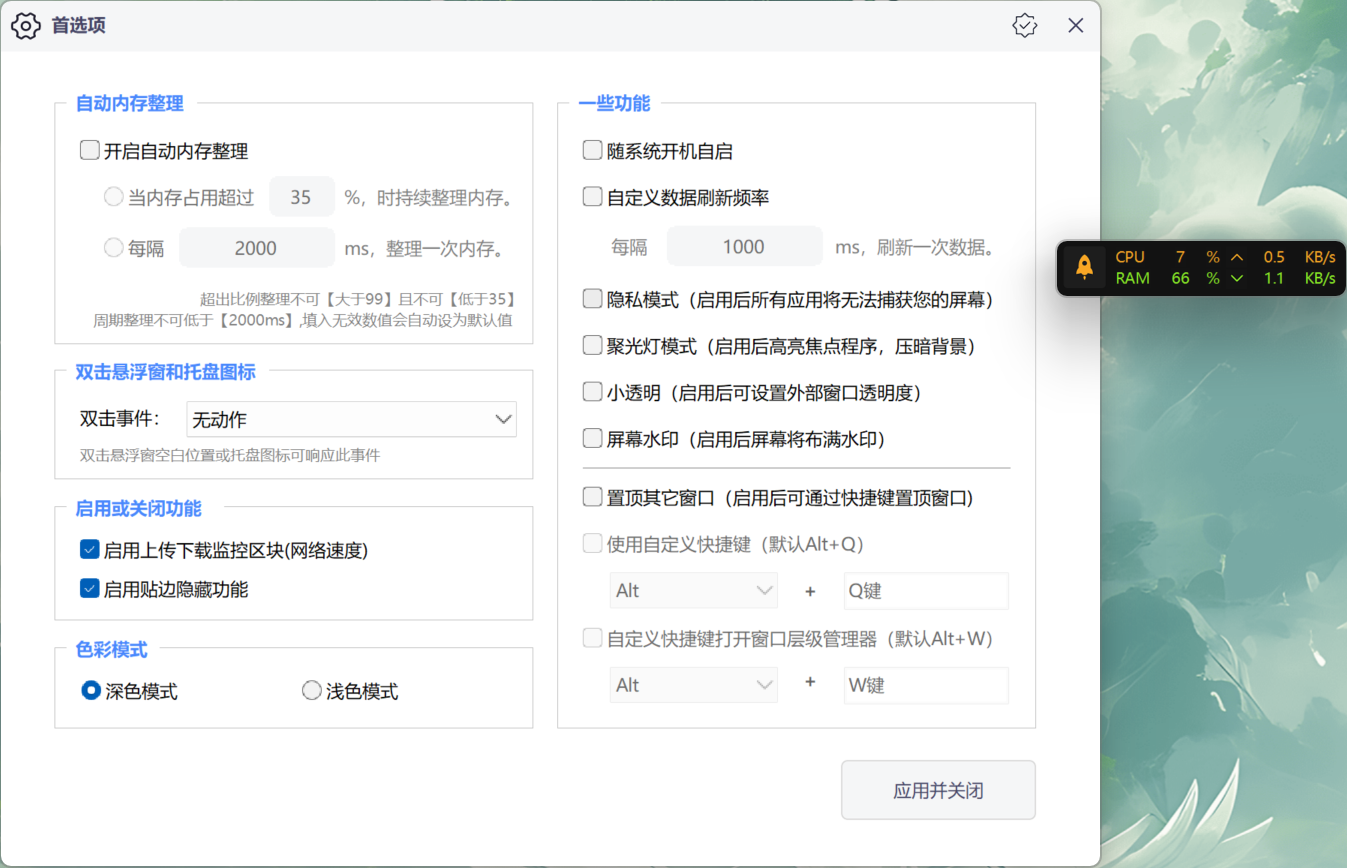Image resolution: width=1347 pixels, height=868 pixels.
Task: Click the badge icon near the close button
Action: (x=1024, y=25)
